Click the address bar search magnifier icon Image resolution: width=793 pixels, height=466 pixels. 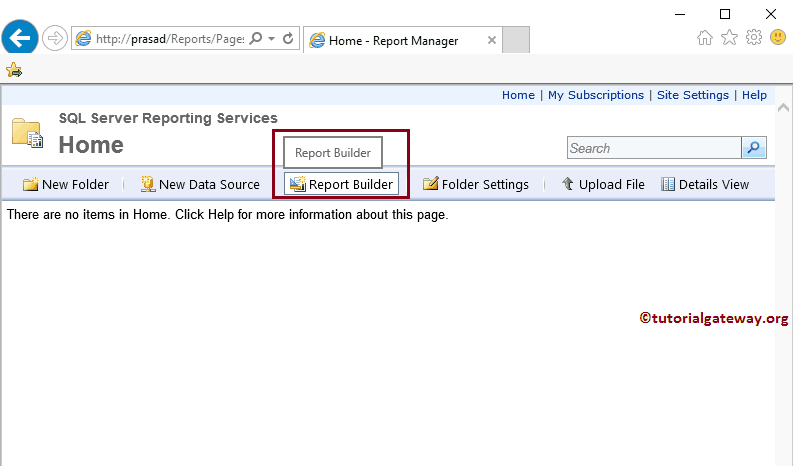[x=256, y=38]
